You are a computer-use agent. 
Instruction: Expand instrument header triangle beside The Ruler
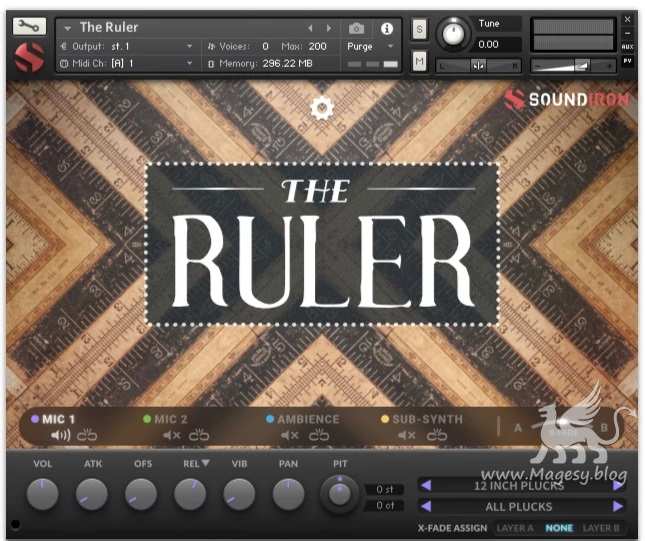[x=67, y=28]
